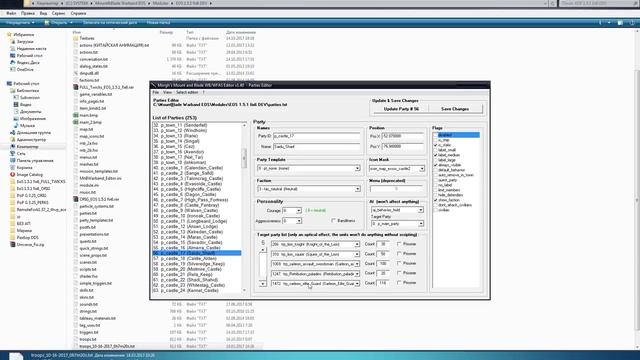Screen dimensions: 640x360
Task: Open Загрузки downloads in Explorer sidebar
Action: pos(24,42)
